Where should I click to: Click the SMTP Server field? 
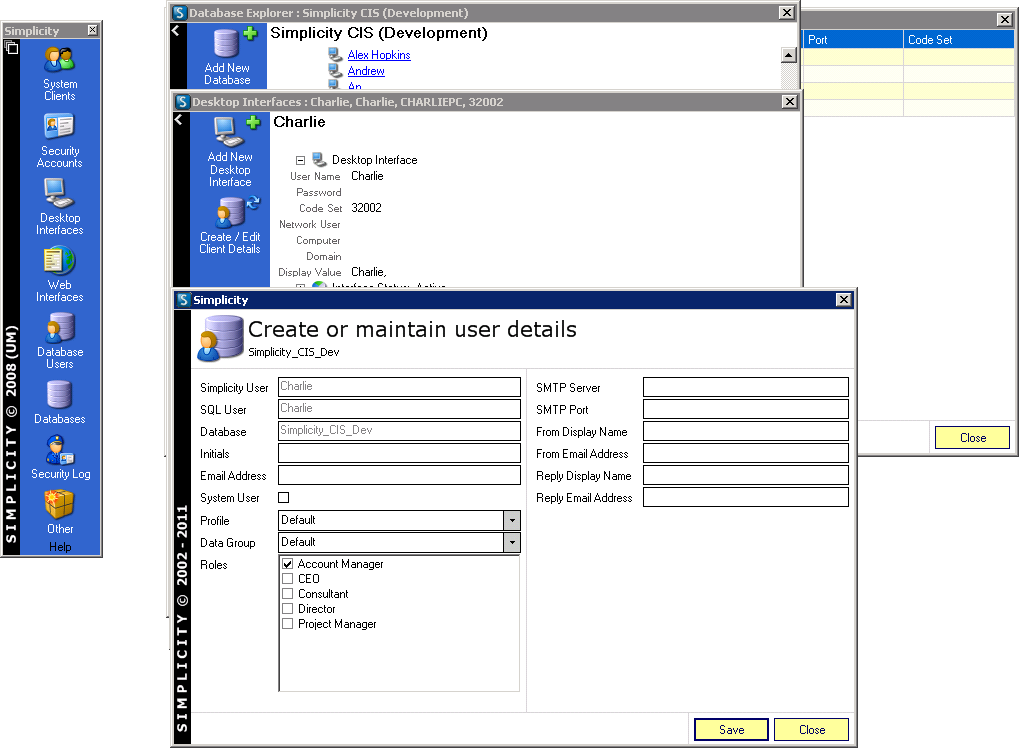coord(745,387)
